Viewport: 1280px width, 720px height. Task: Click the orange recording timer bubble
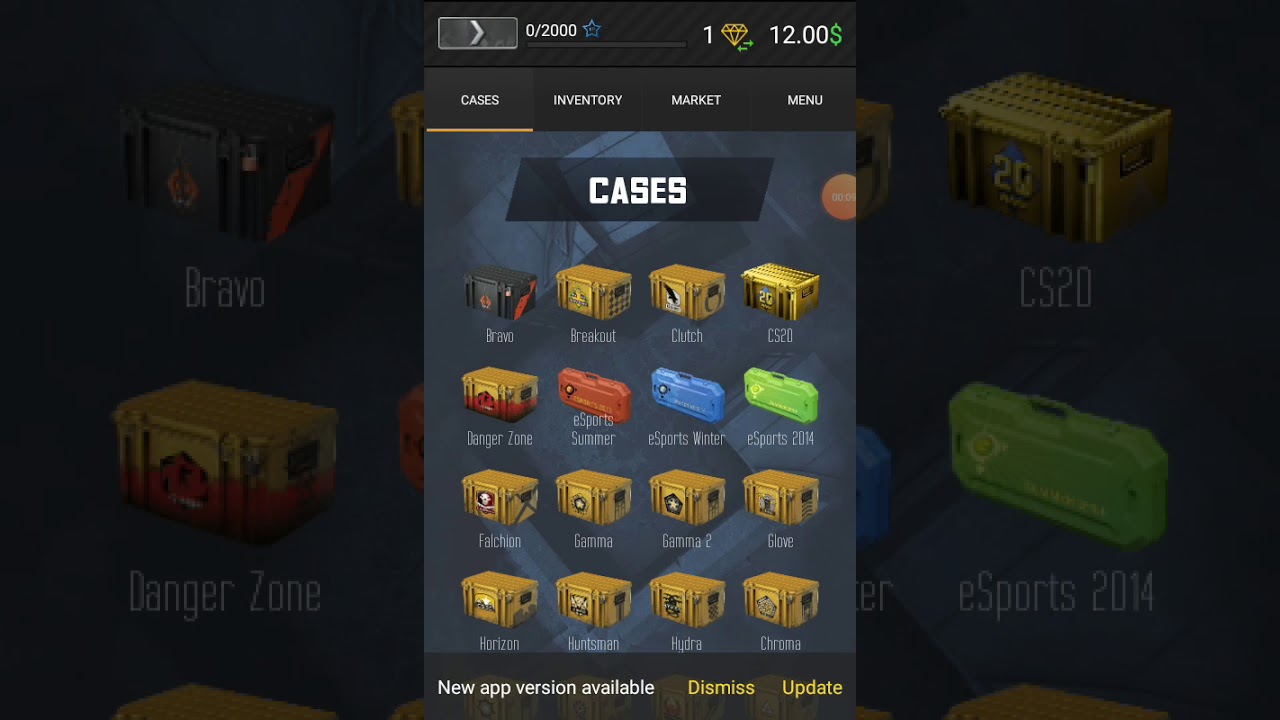pyautogui.click(x=840, y=197)
